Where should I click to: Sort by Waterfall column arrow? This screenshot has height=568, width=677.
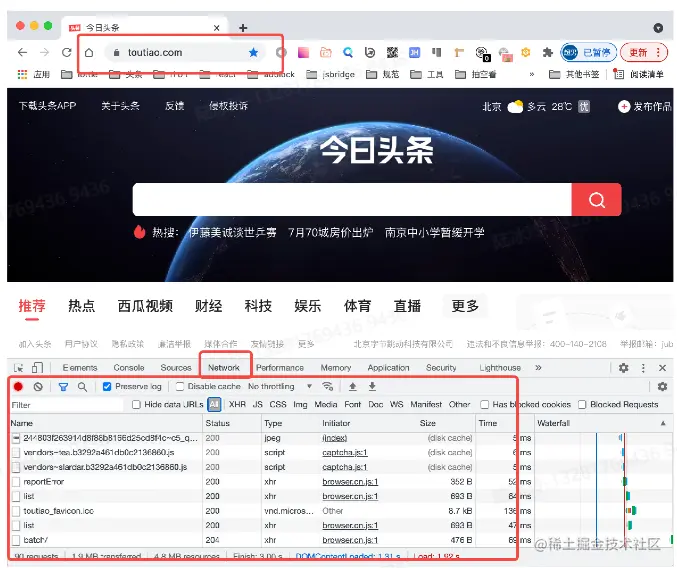coord(663,423)
